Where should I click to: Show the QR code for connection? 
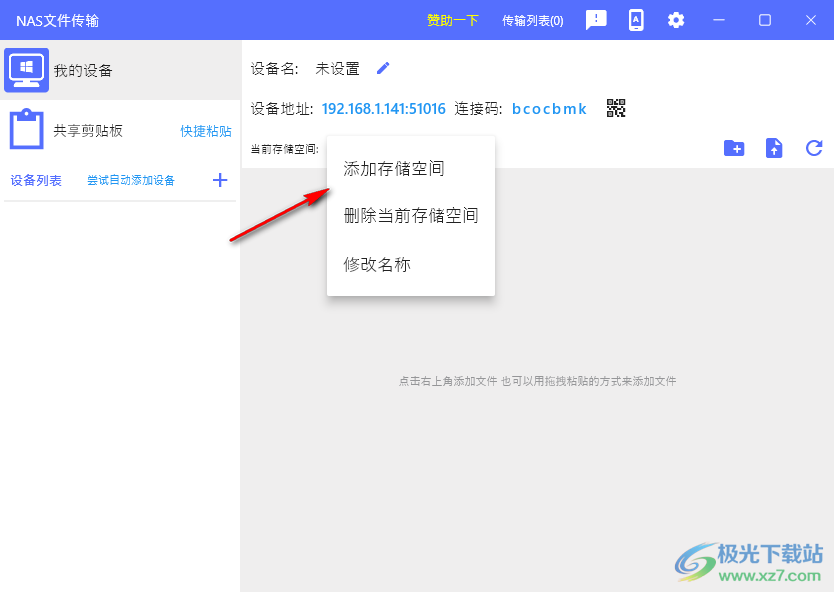click(x=616, y=108)
